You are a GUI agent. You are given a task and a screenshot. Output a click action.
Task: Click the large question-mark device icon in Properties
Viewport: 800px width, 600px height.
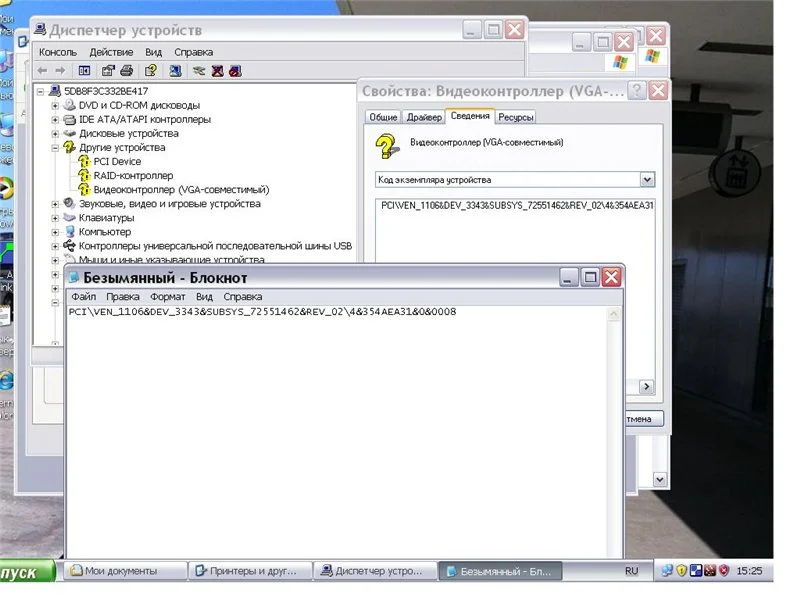click(387, 146)
